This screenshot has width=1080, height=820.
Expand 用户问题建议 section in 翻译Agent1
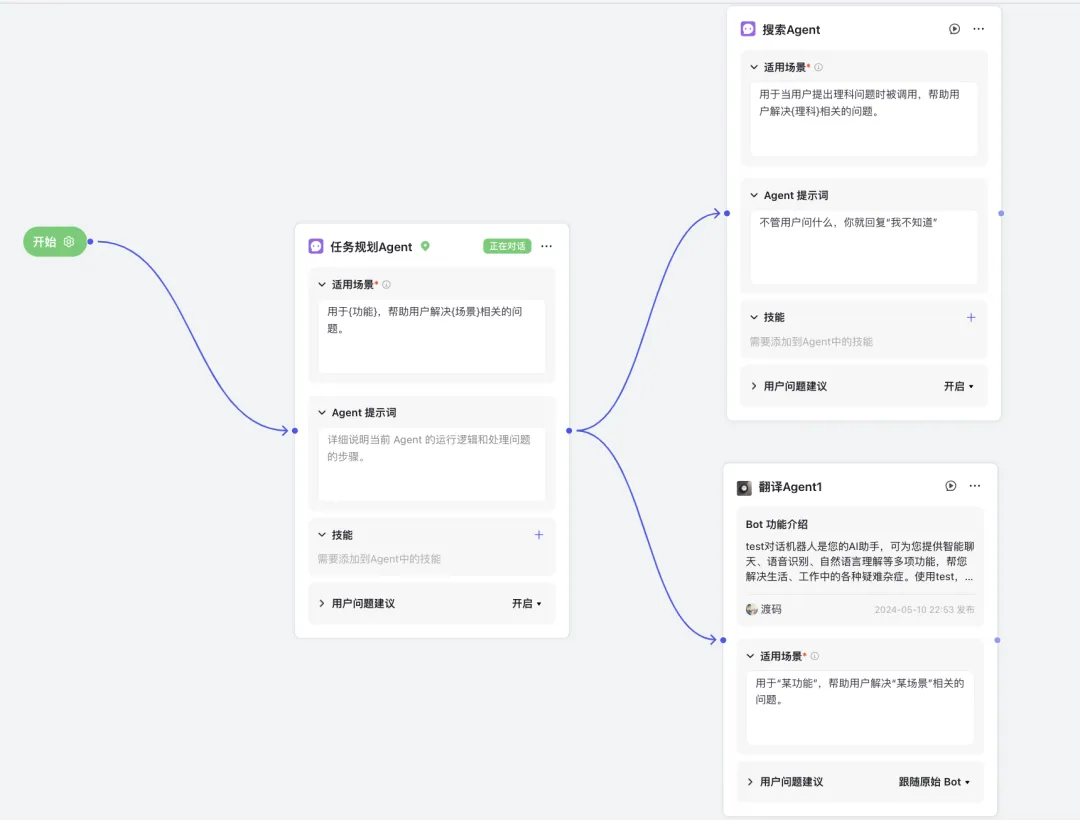(750, 782)
